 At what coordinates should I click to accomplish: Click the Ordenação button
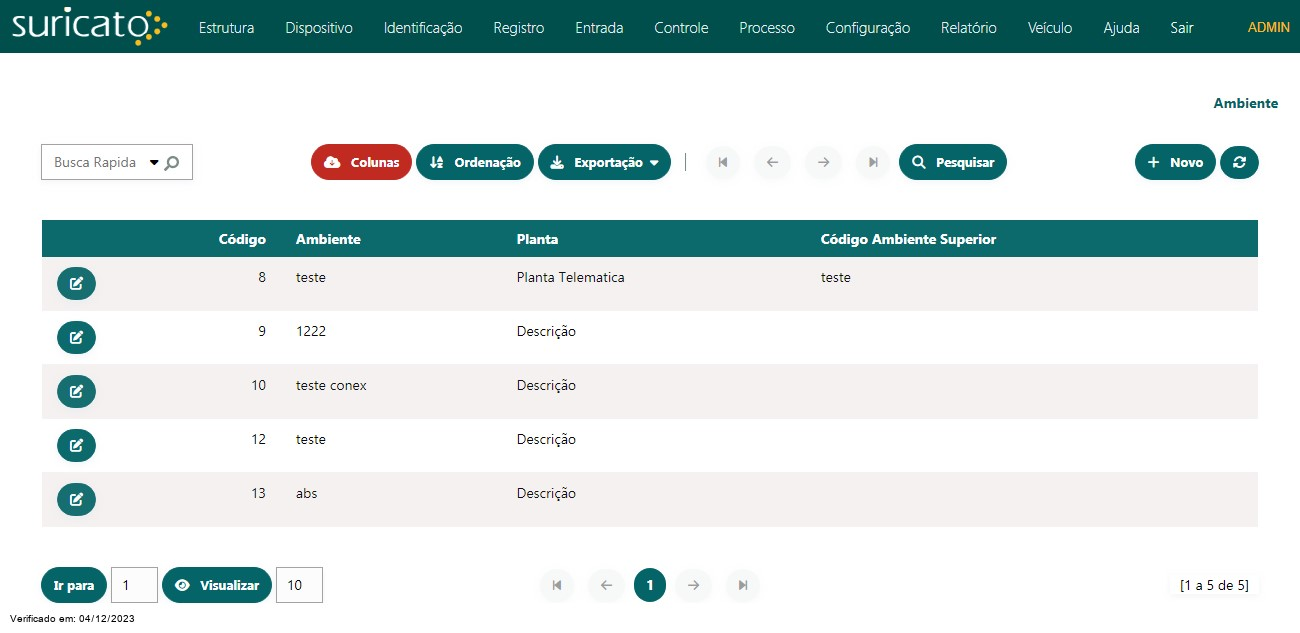pyautogui.click(x=475, y=162)
